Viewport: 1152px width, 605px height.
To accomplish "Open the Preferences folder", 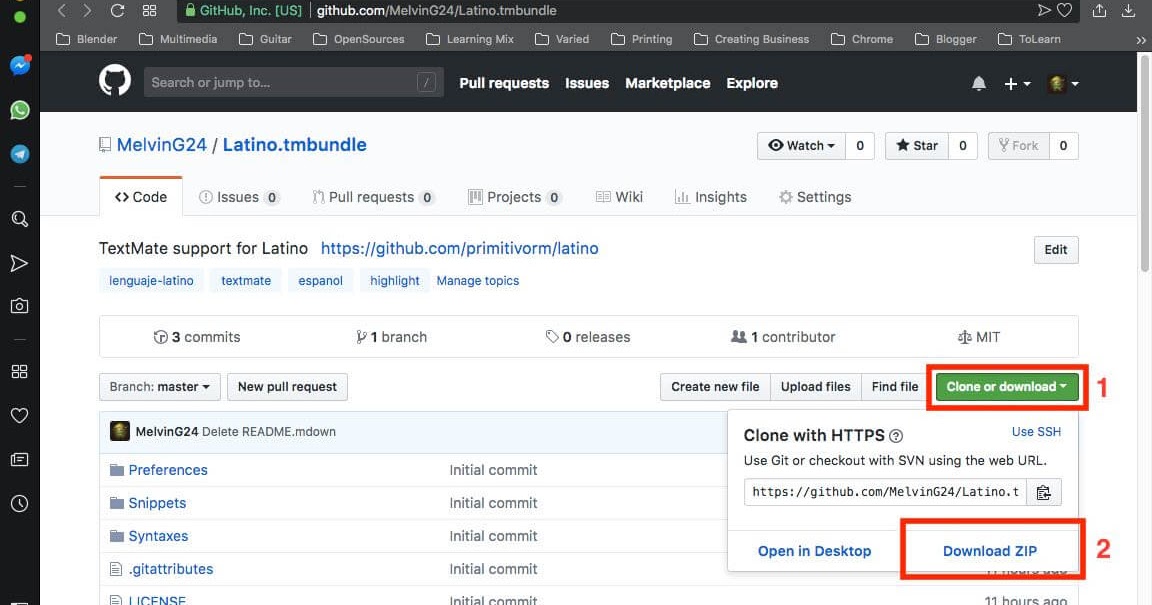I will (168, 470).
